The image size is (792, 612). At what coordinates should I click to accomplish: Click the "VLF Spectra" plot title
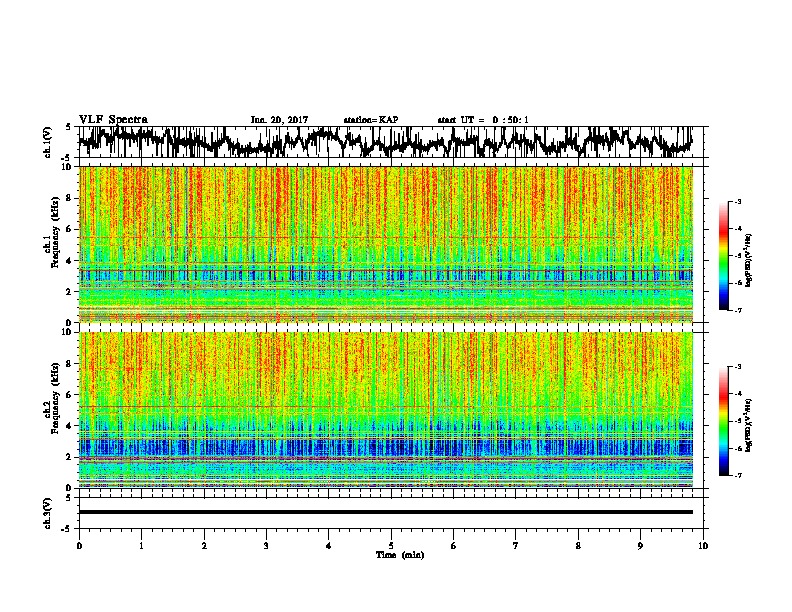(x=114, y=120)
